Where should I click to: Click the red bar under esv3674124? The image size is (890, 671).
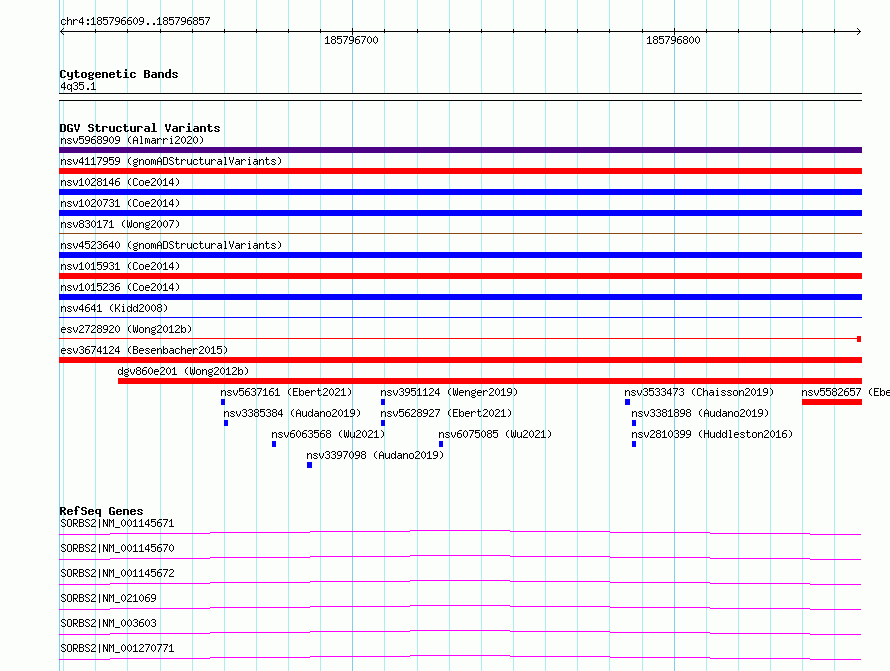point(460,360)
